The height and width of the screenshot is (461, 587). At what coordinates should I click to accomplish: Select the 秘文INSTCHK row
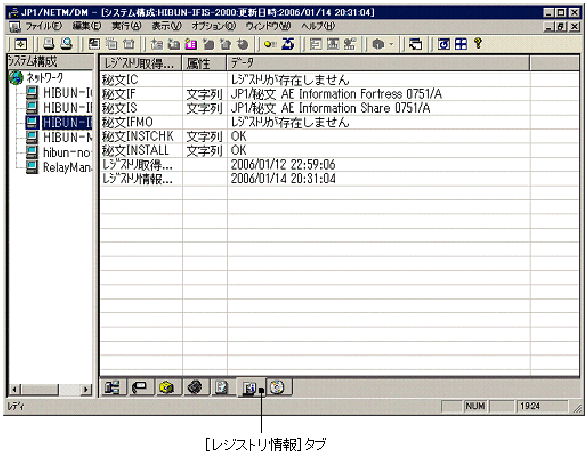(339, 136)
